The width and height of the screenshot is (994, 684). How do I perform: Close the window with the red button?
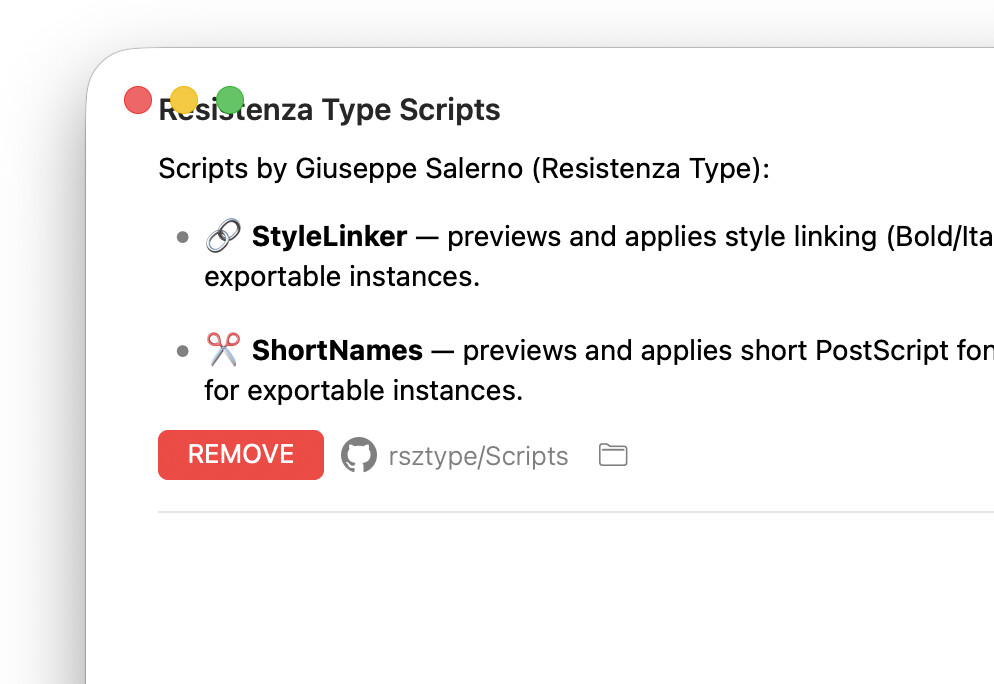pyautogui.click(x=138, y=100)
